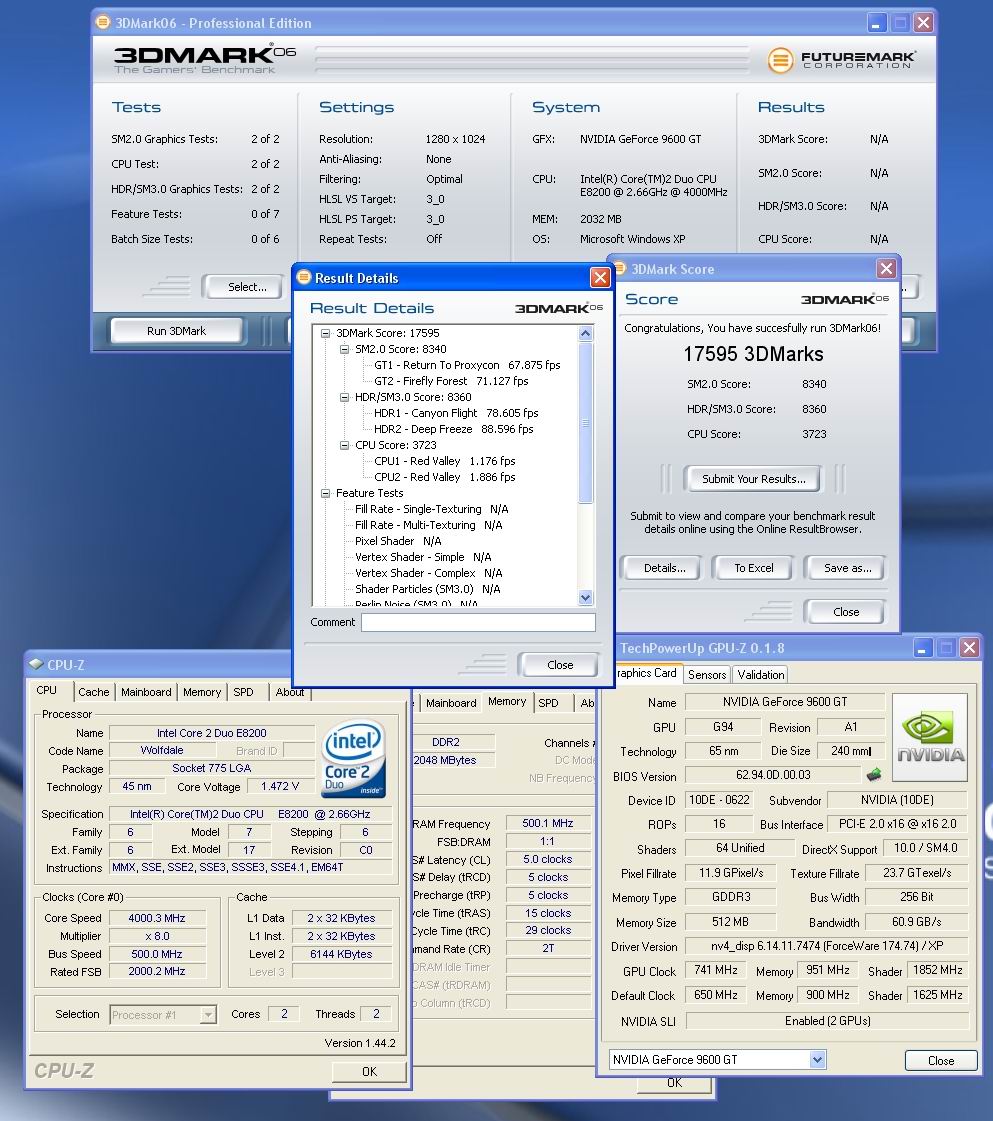Select Vertex Shader - Complex row
The image size is (993, 1121).
(x=429, y=573)
